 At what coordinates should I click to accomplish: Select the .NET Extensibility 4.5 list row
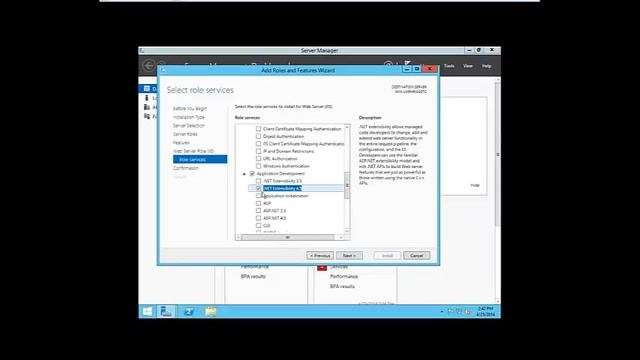(296, 188)
